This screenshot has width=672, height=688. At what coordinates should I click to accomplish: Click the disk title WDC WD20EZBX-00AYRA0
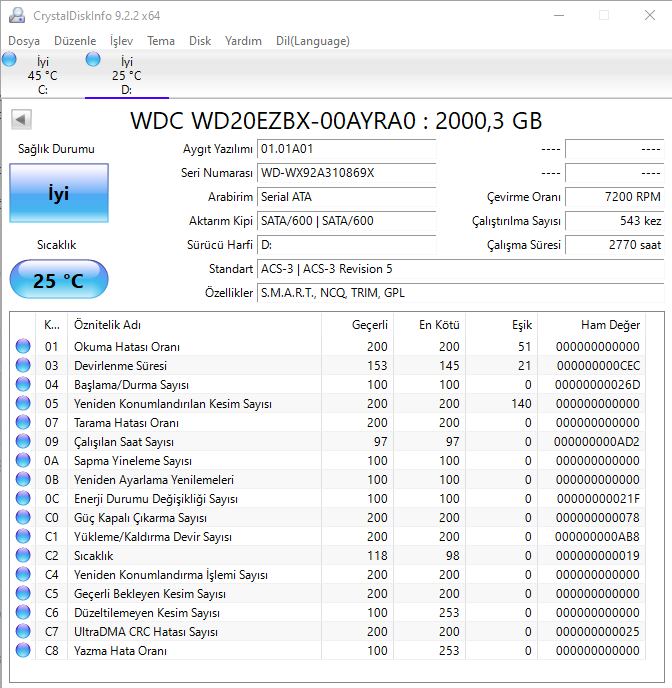(x=273, y=121)
